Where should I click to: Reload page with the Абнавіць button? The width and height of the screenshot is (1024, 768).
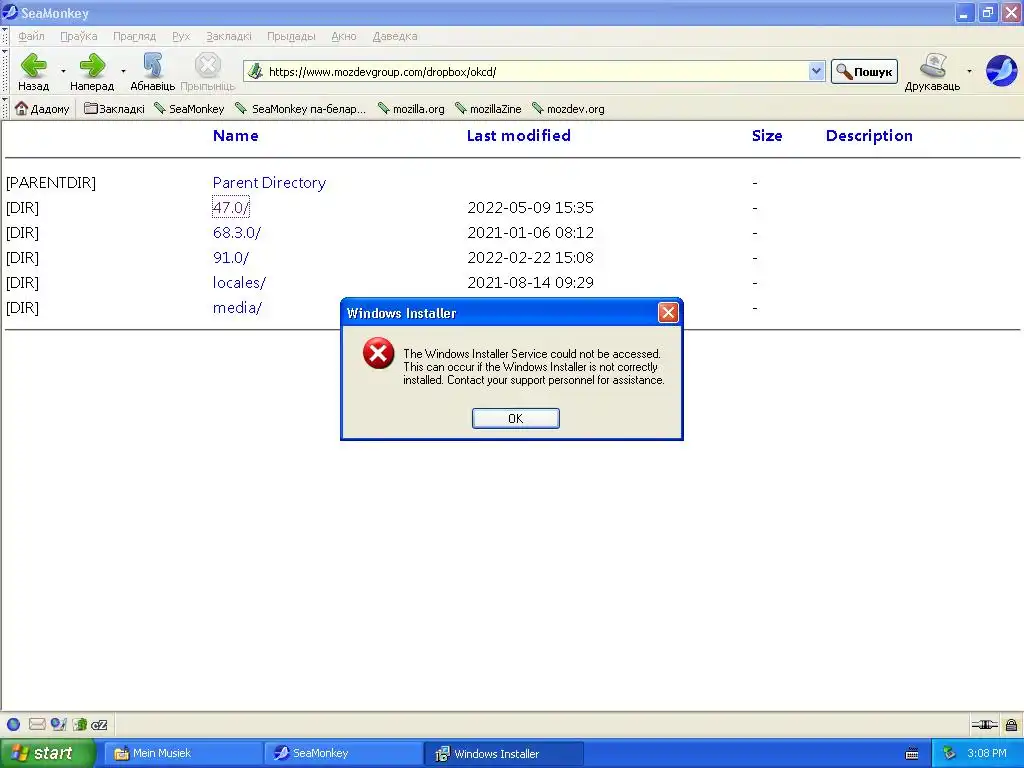[x=152, y=71]
